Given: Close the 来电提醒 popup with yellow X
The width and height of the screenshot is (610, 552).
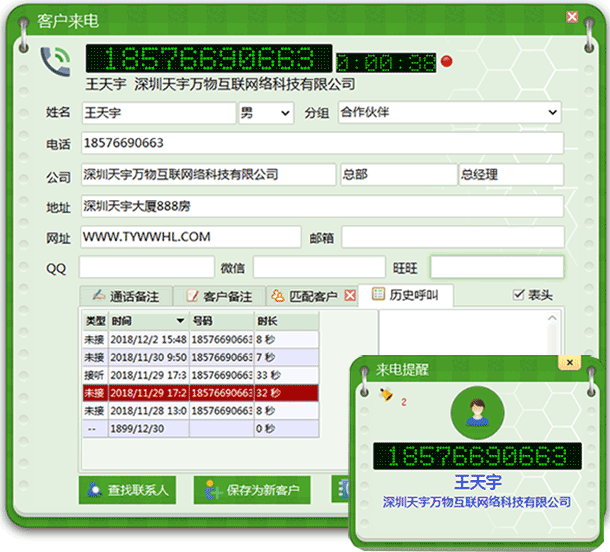Looking at the screenshot, I should (x=570, y=362).
